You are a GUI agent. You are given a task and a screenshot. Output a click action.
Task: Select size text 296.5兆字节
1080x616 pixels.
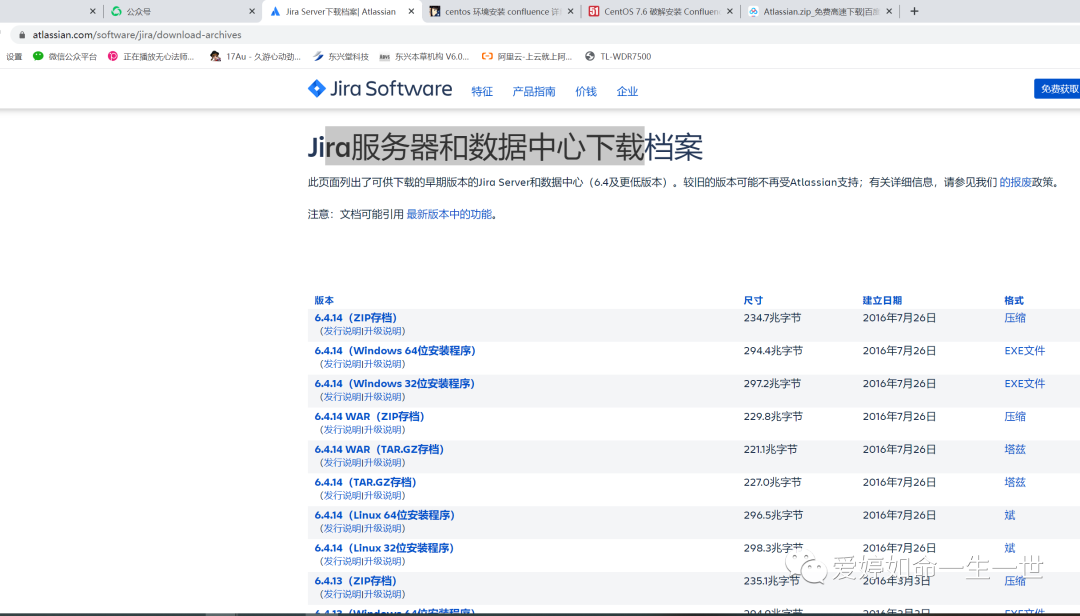[773, 515]
